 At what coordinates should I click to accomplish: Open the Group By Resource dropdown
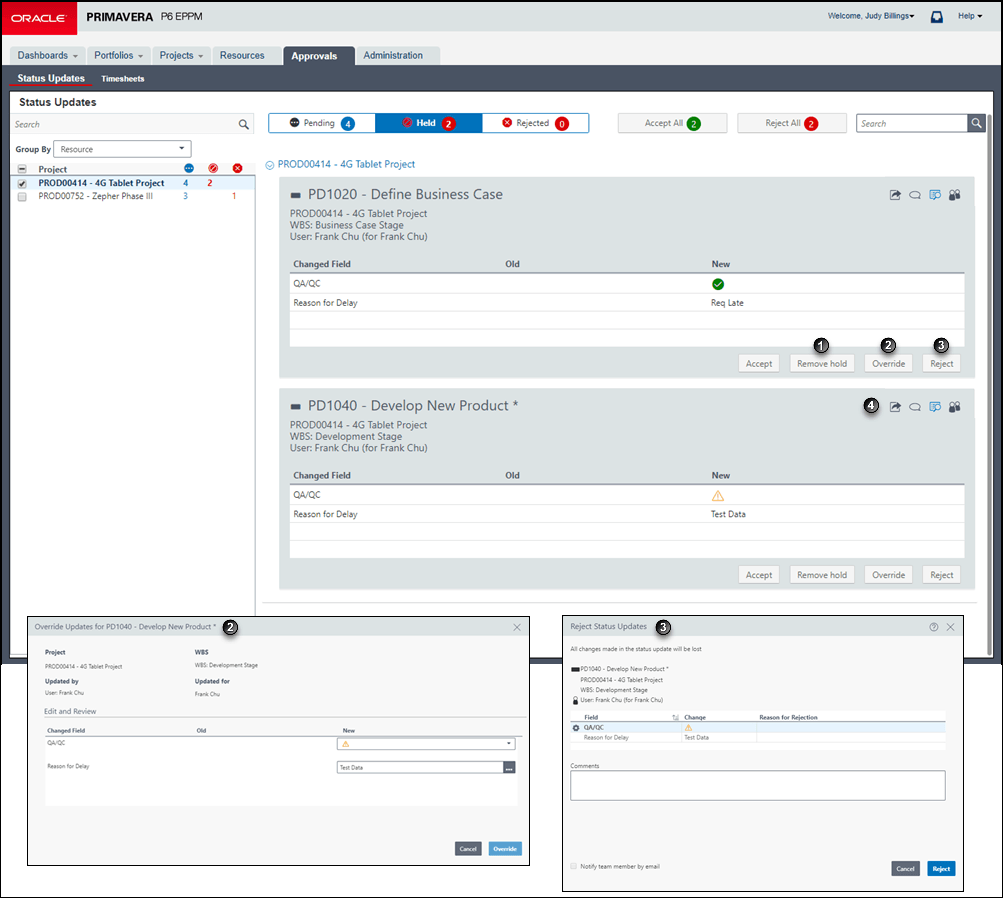(122, 149)
